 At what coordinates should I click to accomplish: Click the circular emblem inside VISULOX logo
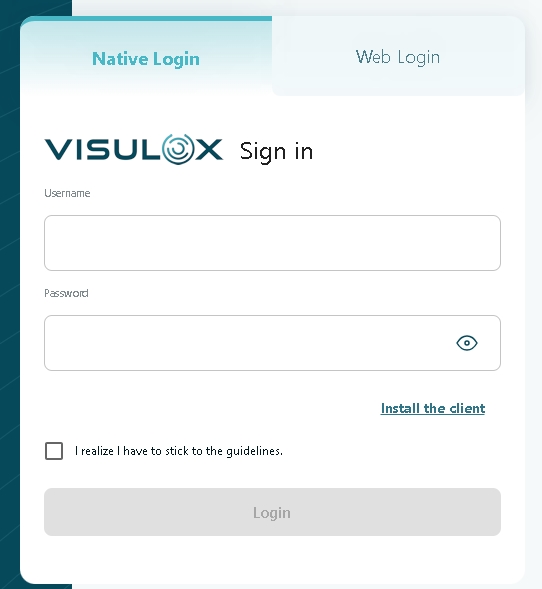(178, 149)
